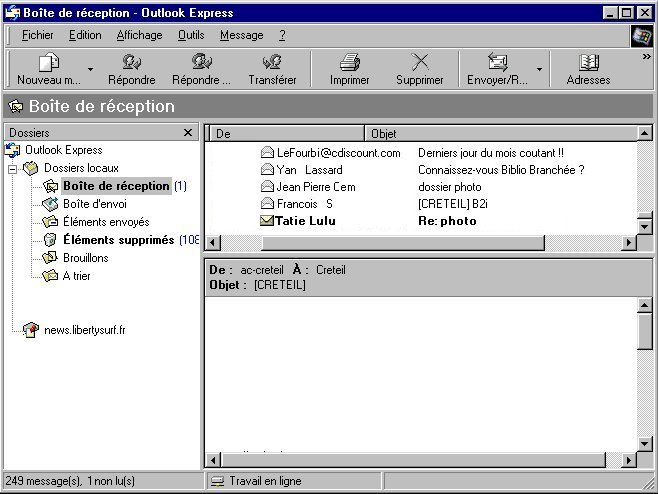658x494 pixels.
Task: Select the Brouillons folder
Action: tap(86, 258)
